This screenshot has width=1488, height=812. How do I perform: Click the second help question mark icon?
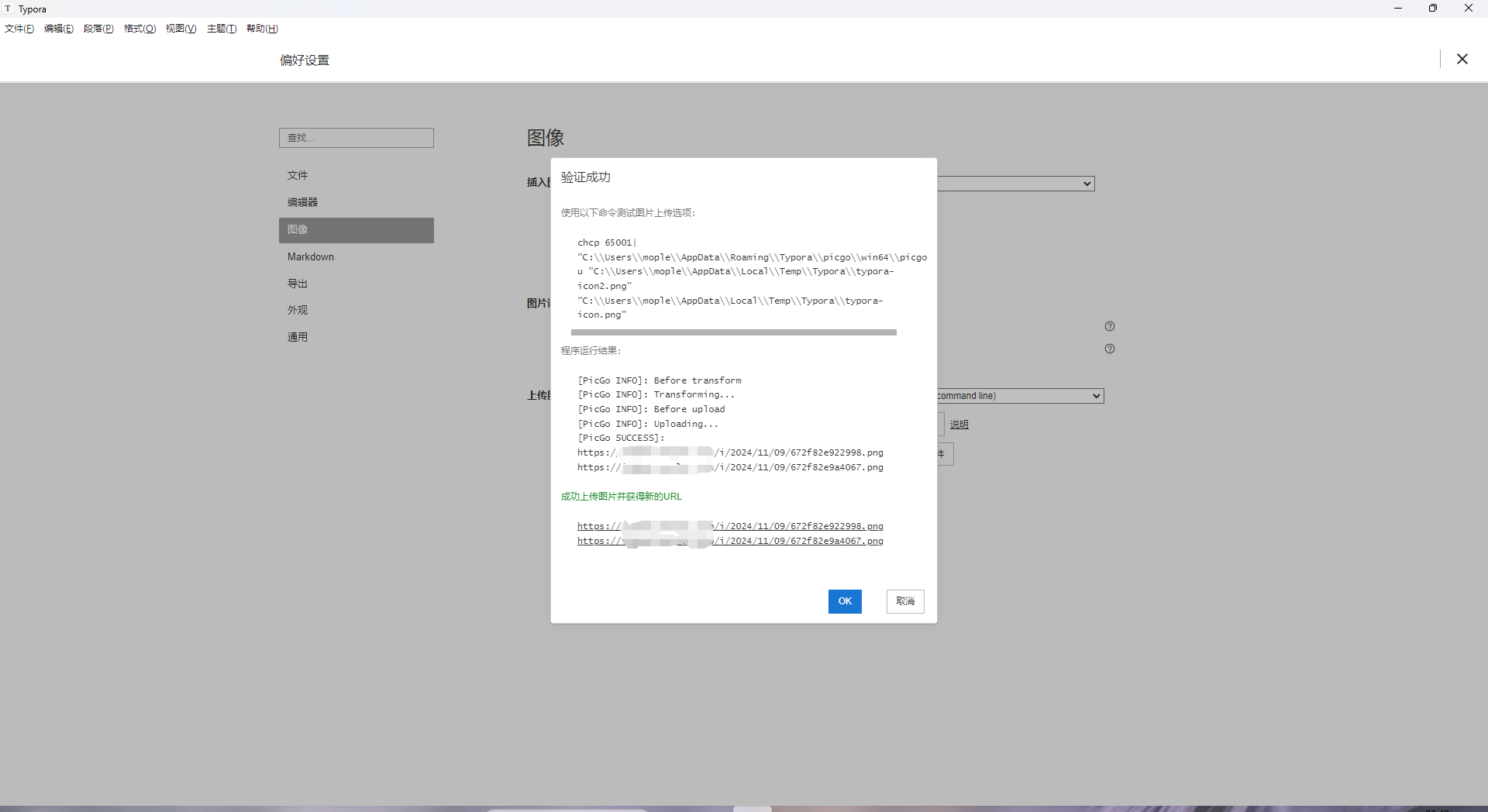click(x=1109, y=349)
